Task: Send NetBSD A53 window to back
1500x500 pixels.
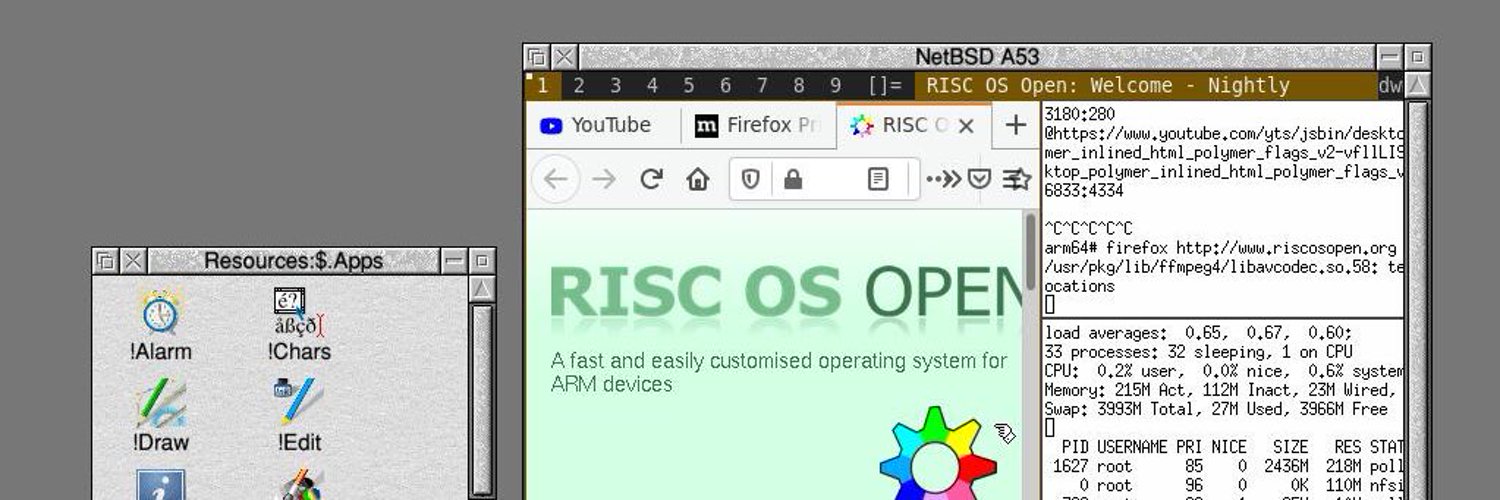Action: 537,57
